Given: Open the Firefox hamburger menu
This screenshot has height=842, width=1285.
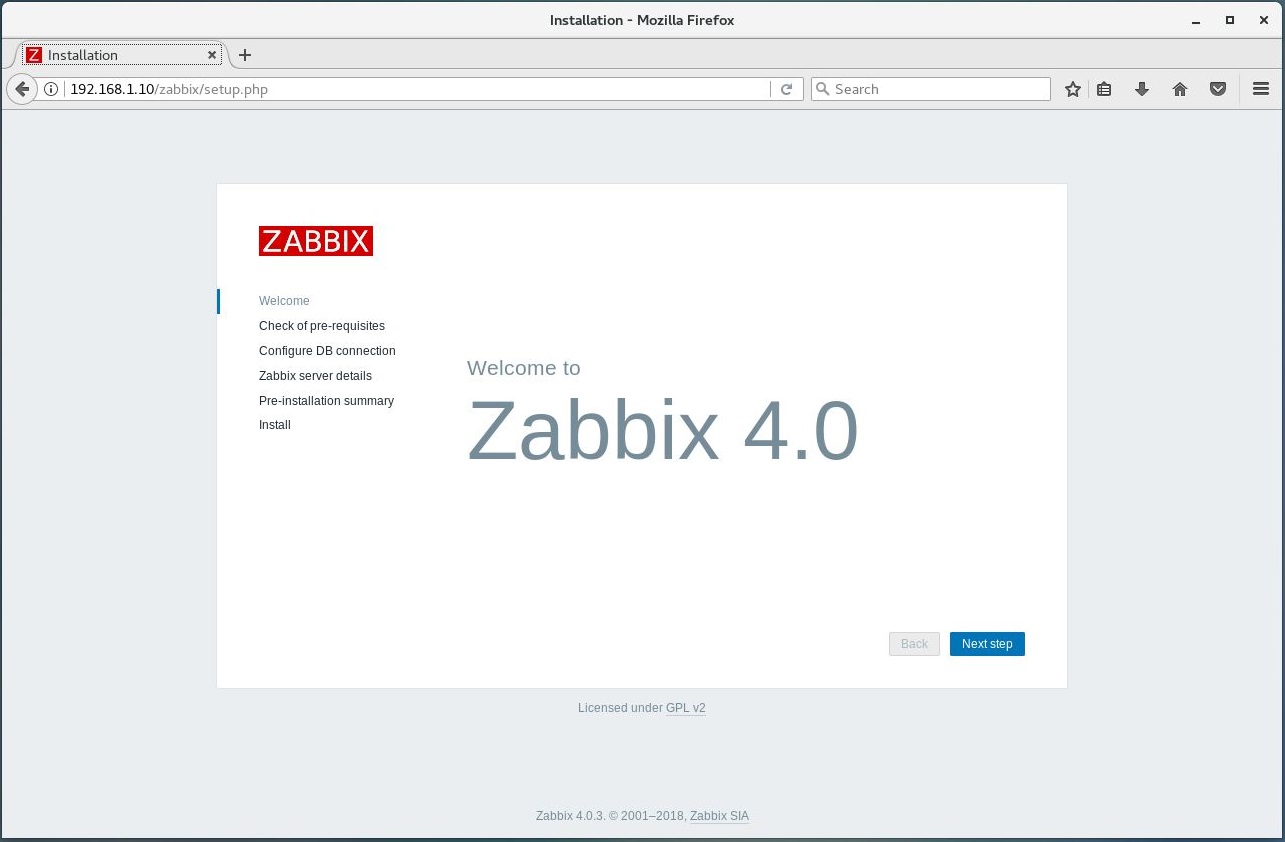Looking at the screenshot, I should point(1261,89).
